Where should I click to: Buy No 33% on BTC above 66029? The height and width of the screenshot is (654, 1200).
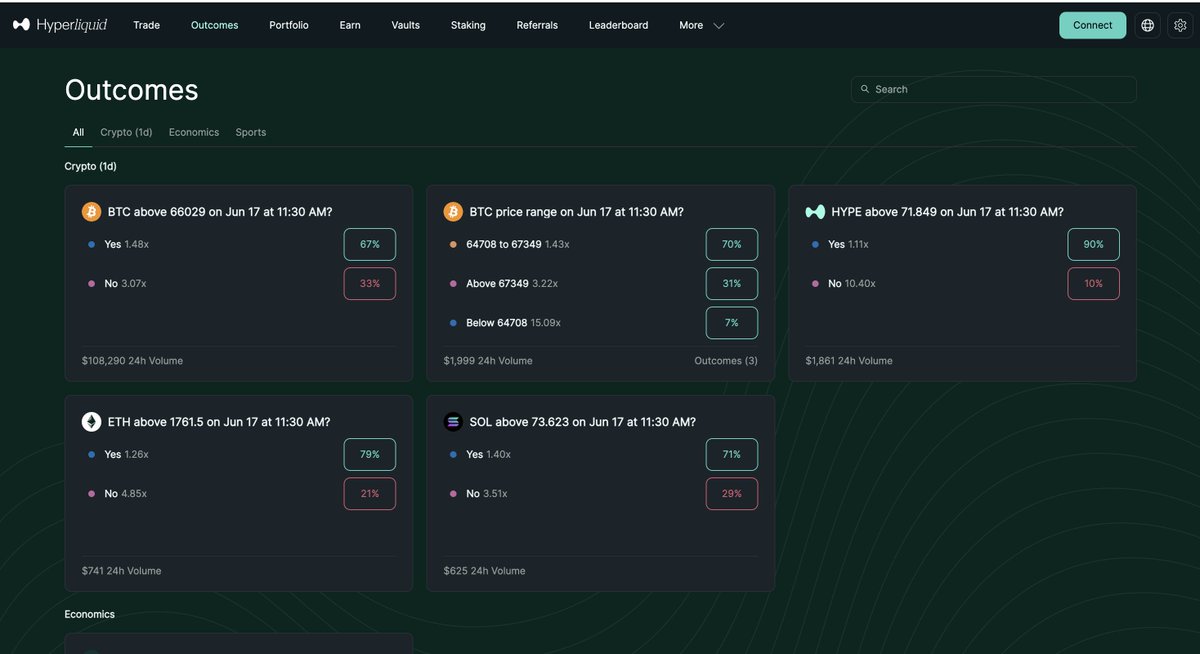(369, 284)
